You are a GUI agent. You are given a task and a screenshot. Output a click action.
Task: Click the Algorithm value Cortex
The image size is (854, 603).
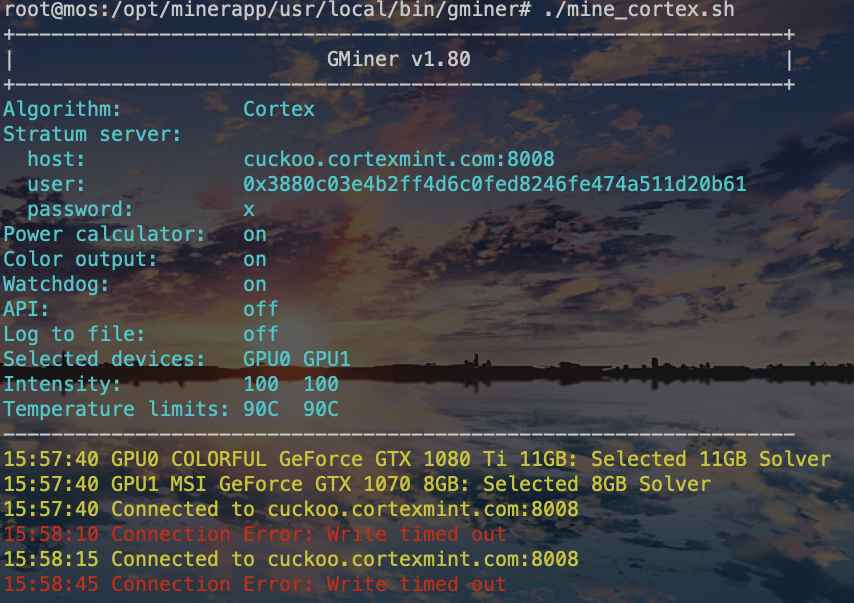click(279, 109)
